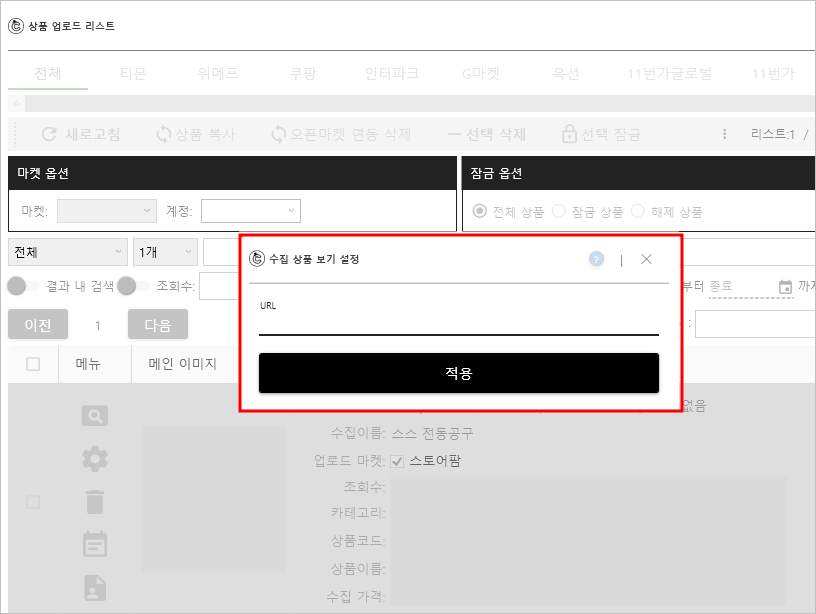Viewport: 816px width, 614px height.
Task: Click the contact document icon in row menu
Action: 95,588
